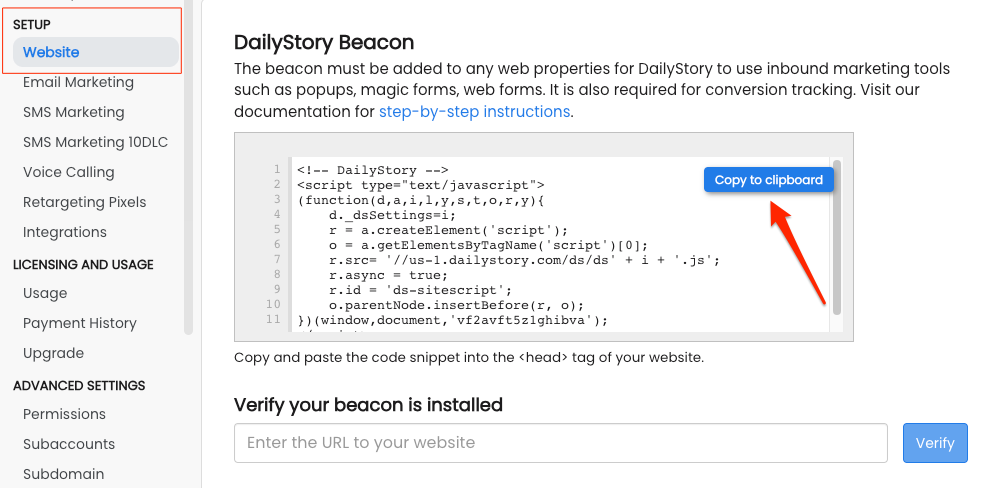
Task: Click the script type="text/javascript" line
Action: click(421, 185)
